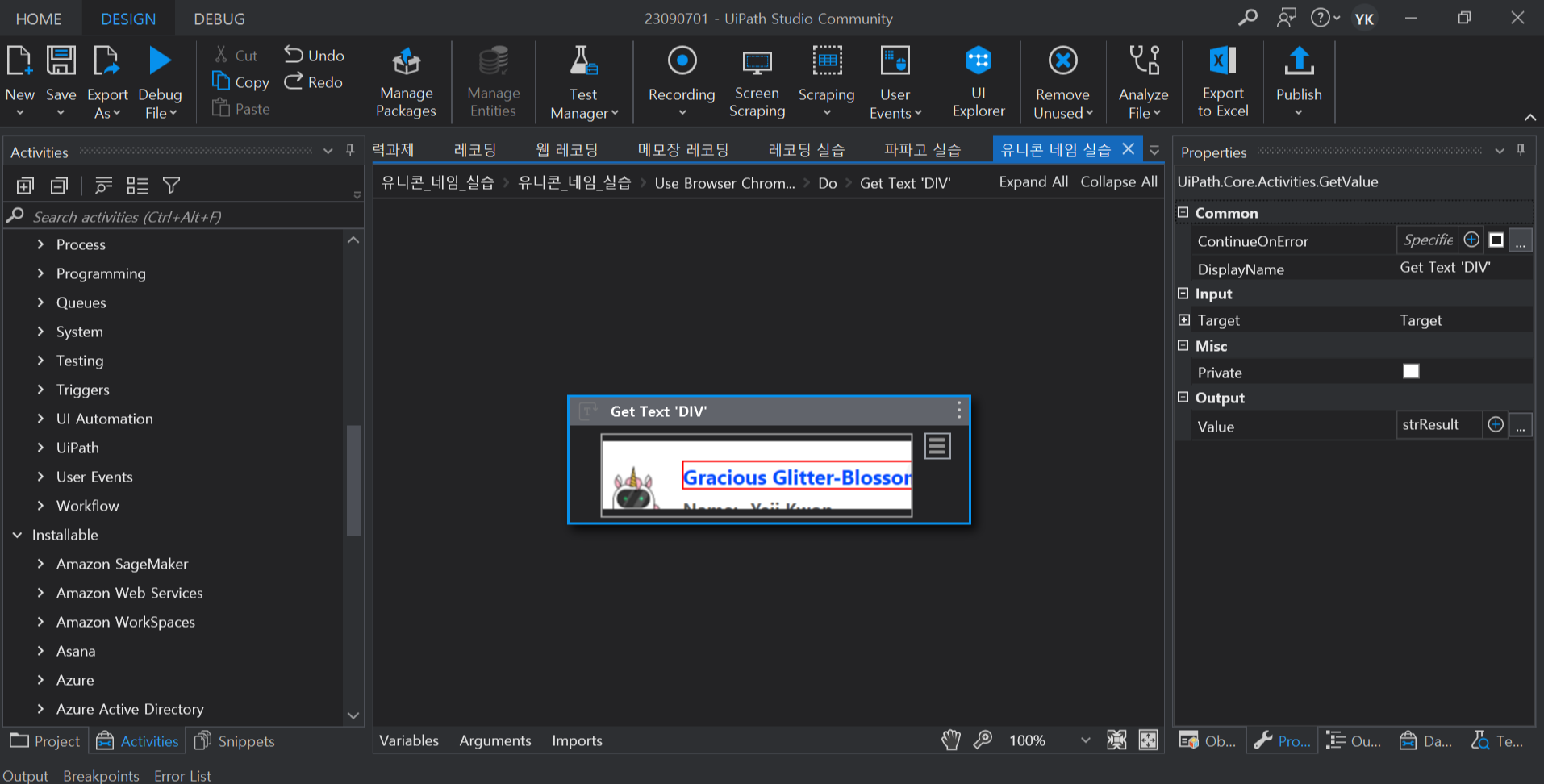The image size is (1544, 784).
Task: Click the pan hand tool icon
Action: pos(951,740)
